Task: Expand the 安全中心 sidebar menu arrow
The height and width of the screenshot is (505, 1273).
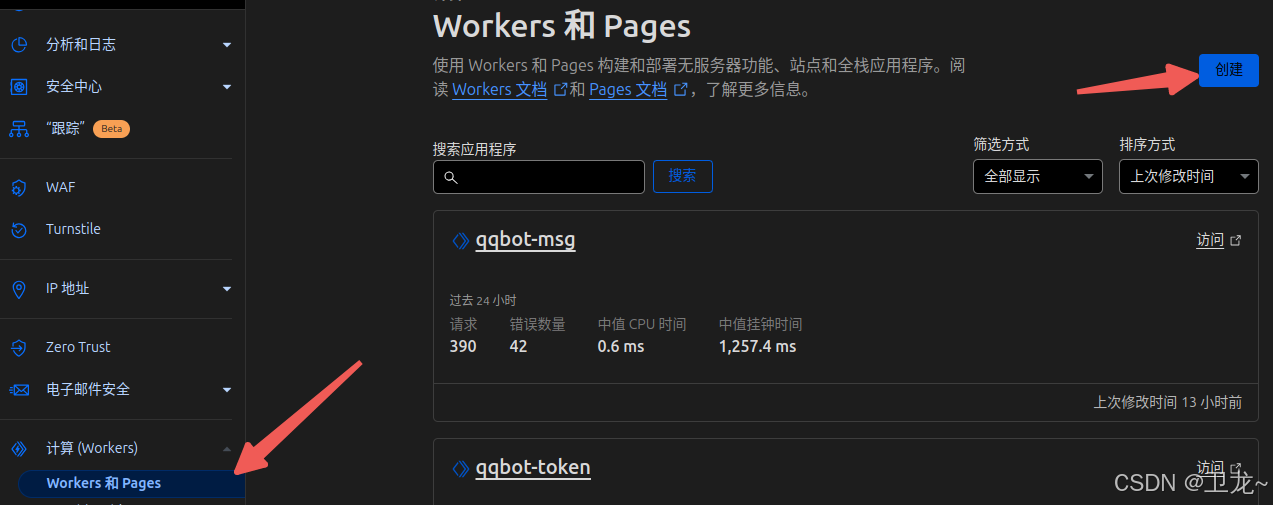Action: tap(227, 87)
